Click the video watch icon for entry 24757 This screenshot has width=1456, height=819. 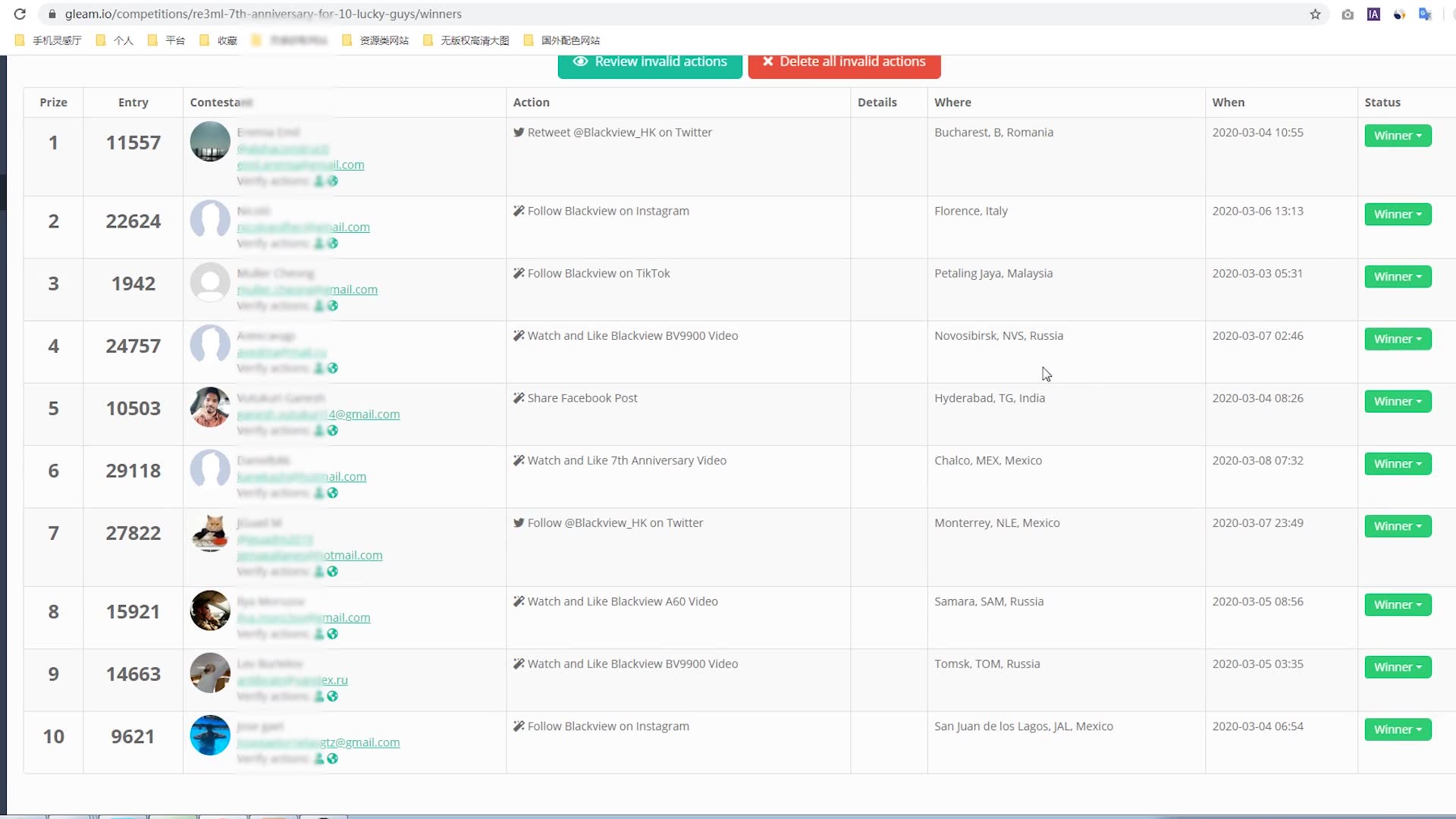coord(518,335)
